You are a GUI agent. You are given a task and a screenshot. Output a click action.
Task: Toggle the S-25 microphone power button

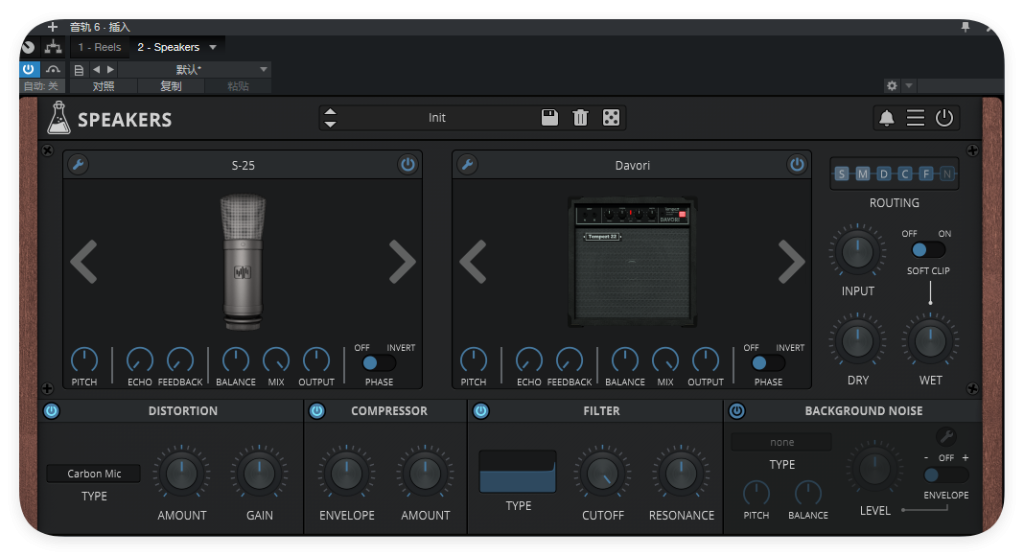tap(408, 164)
